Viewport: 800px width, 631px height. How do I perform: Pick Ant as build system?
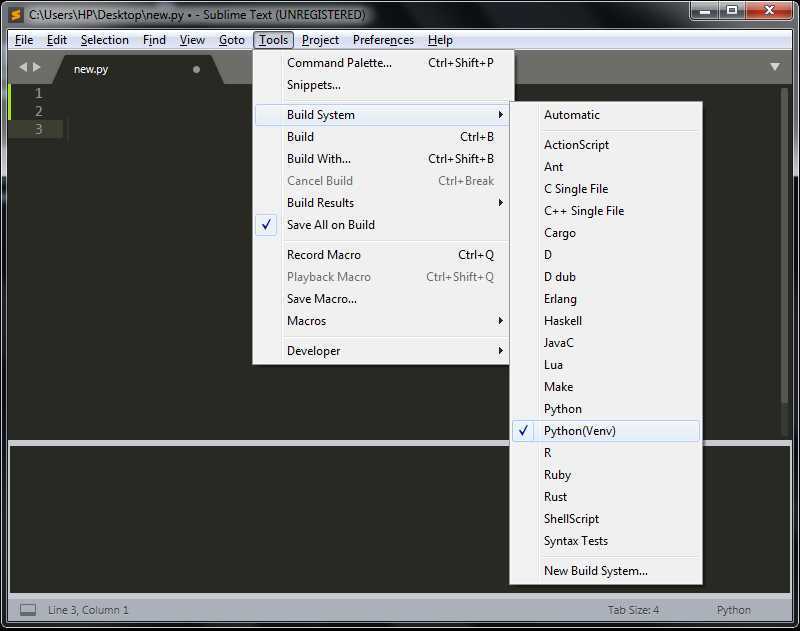point(606,167)
